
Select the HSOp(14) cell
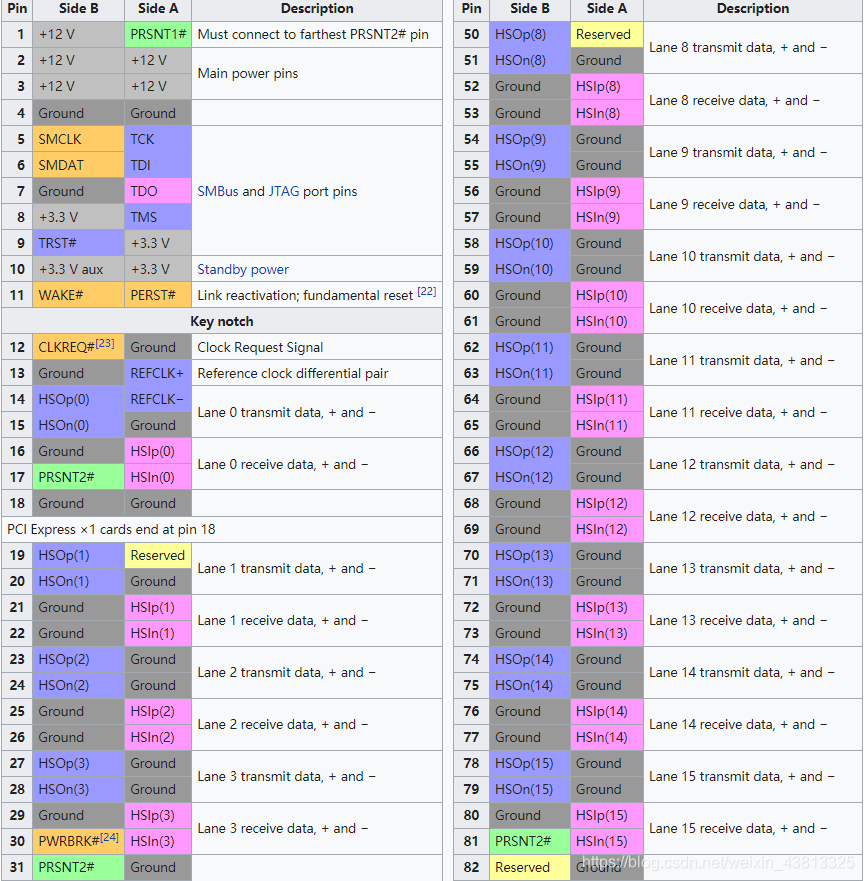pyautogui.click(x=530, y=659)
